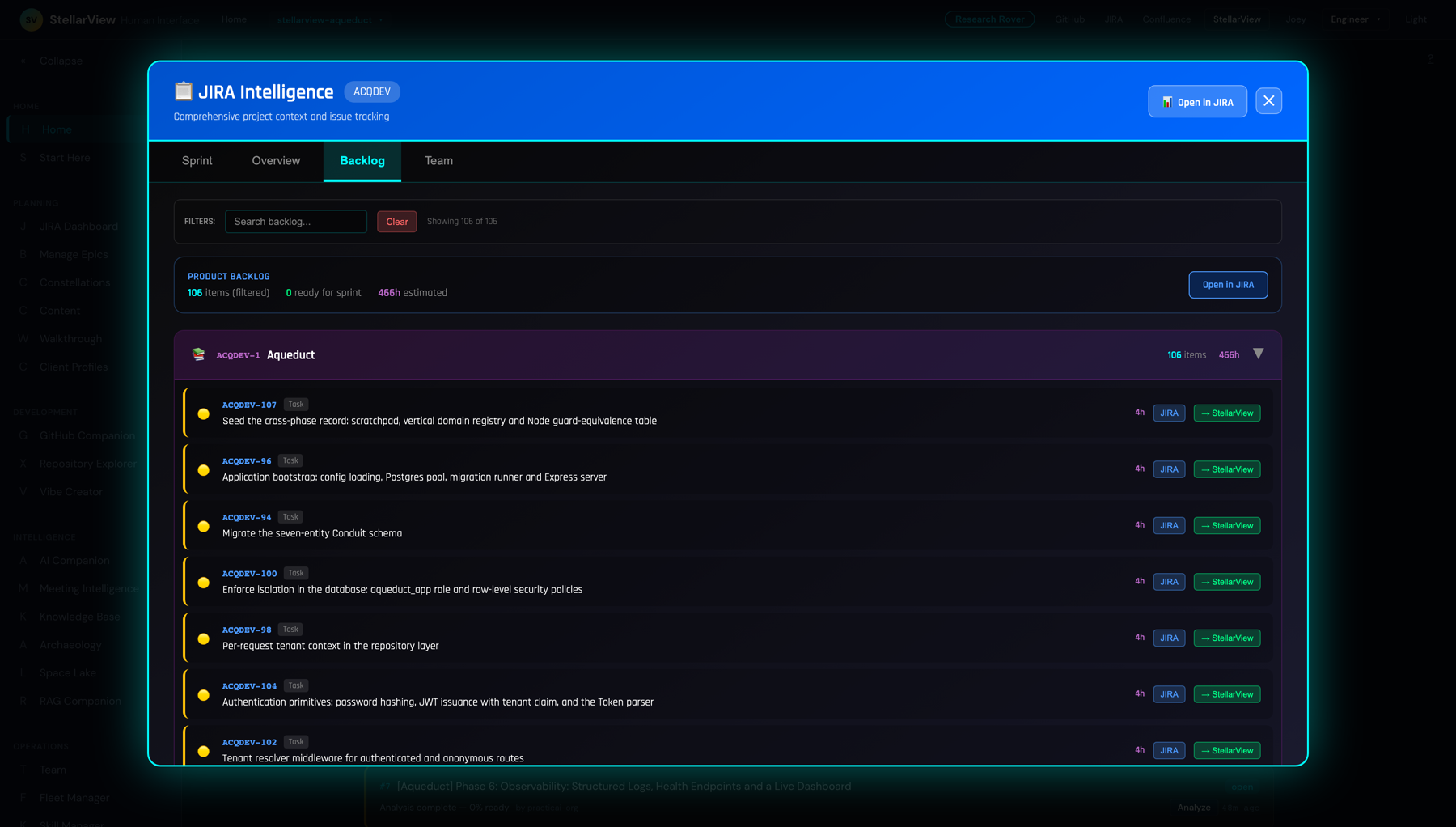Click the "Authentication primitives: password hashing" title
Viewport: 1456px width, 827px height.
pyautogui.click(x=438, y=702)
